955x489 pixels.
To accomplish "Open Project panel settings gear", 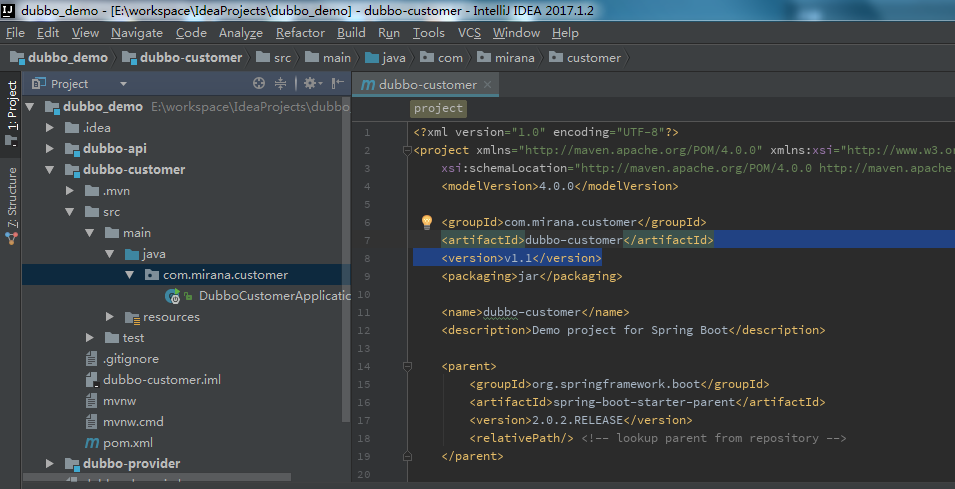I will point(310,83).
